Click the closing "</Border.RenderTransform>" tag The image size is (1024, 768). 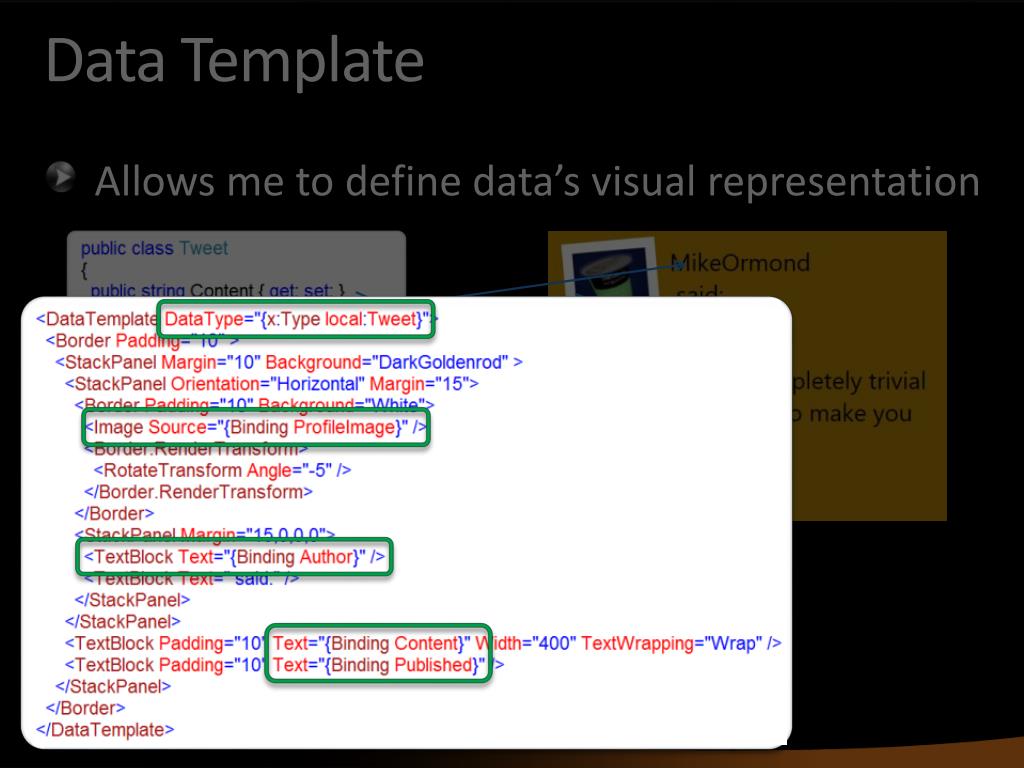pos(199,492)
